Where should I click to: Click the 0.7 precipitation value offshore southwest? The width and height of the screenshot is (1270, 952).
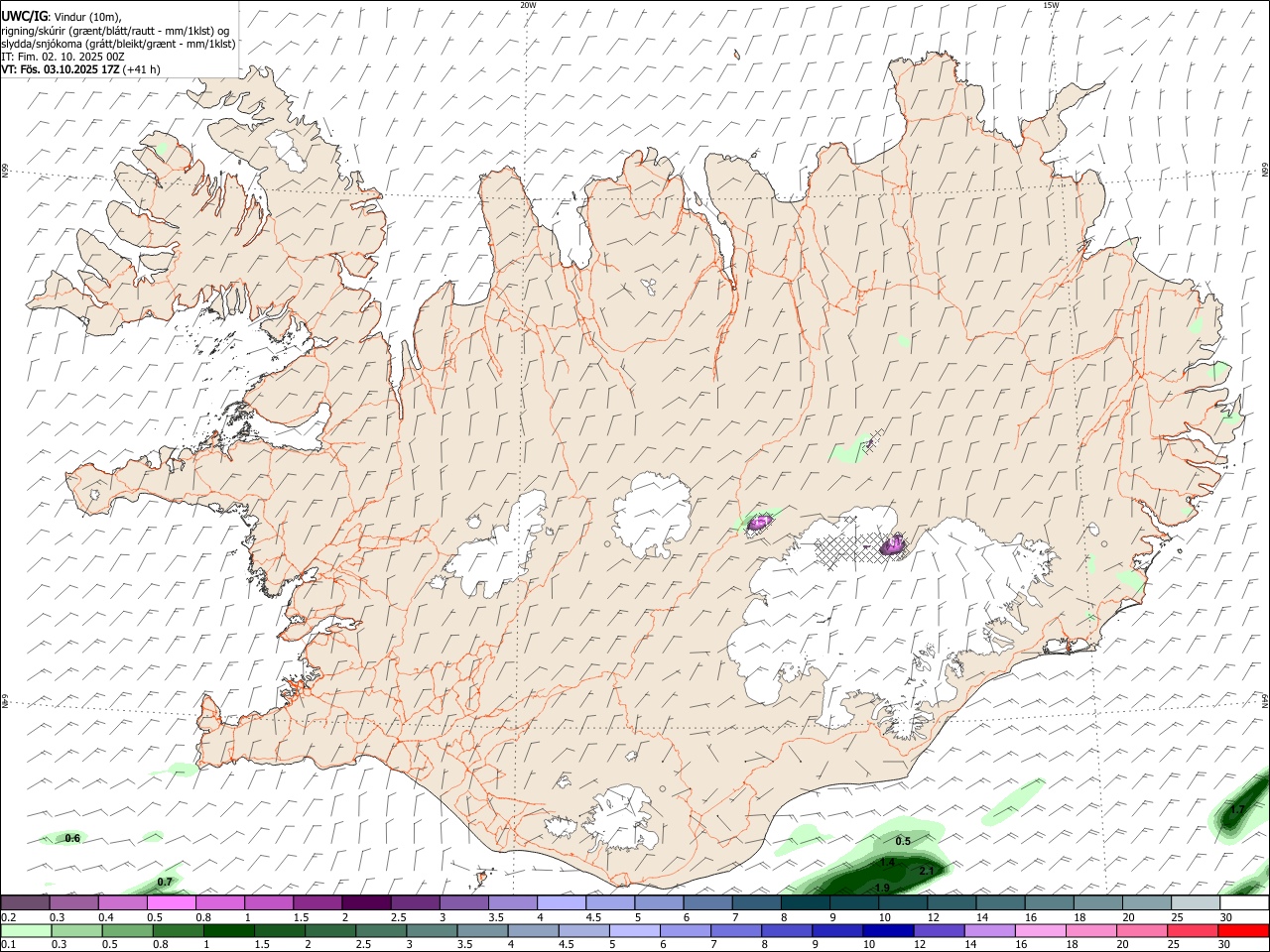(x=165, y=882)
